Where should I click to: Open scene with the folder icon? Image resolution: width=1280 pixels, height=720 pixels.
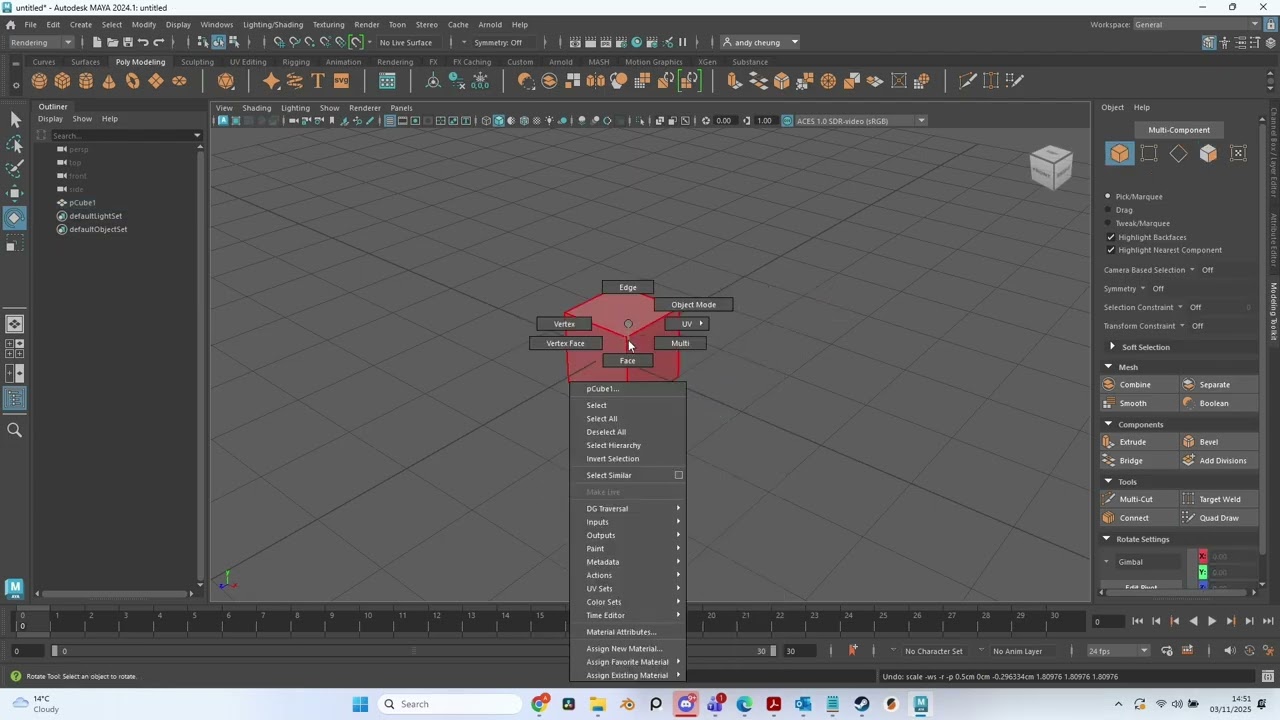(x=112, y=42)
